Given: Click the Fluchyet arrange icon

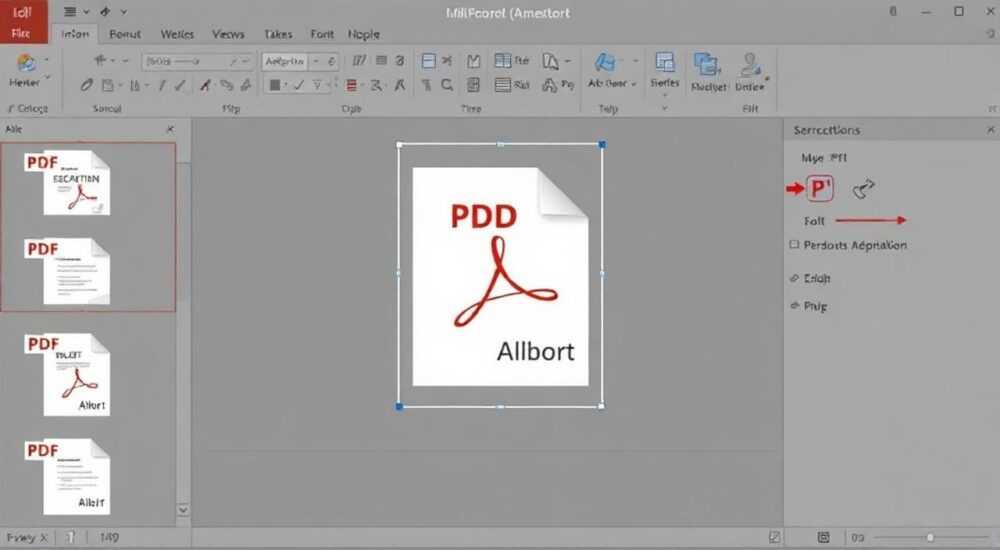Looking at the screenshot, I should 707,64.
